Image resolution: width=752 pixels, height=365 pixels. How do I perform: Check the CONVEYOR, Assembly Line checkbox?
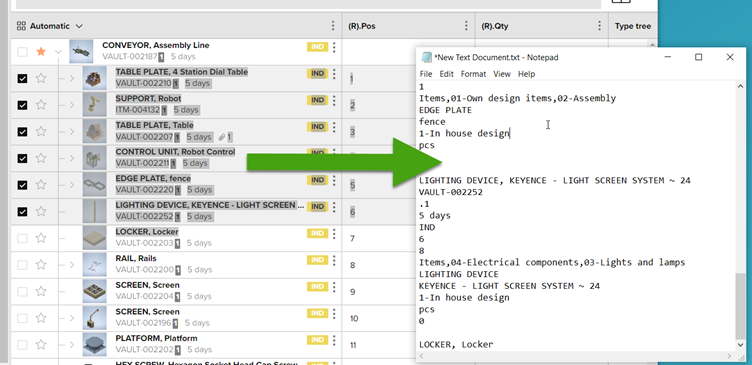[22, 52]
